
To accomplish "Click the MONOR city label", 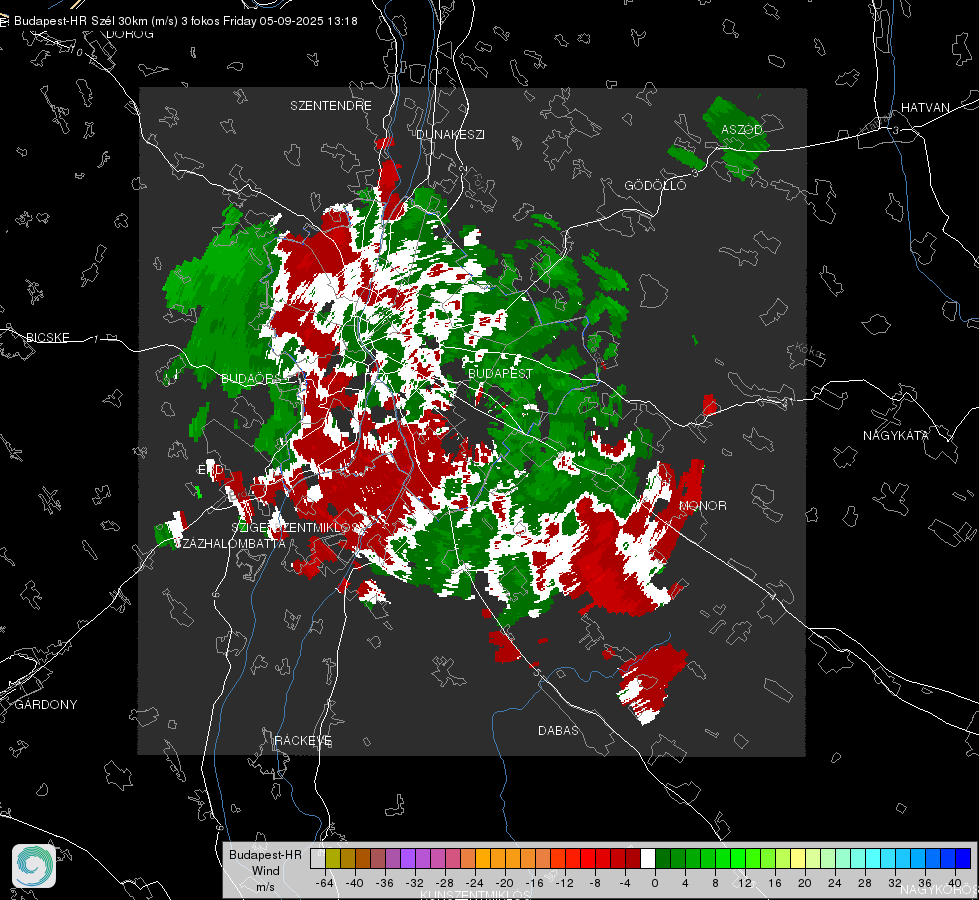I will tap(703, 505).
